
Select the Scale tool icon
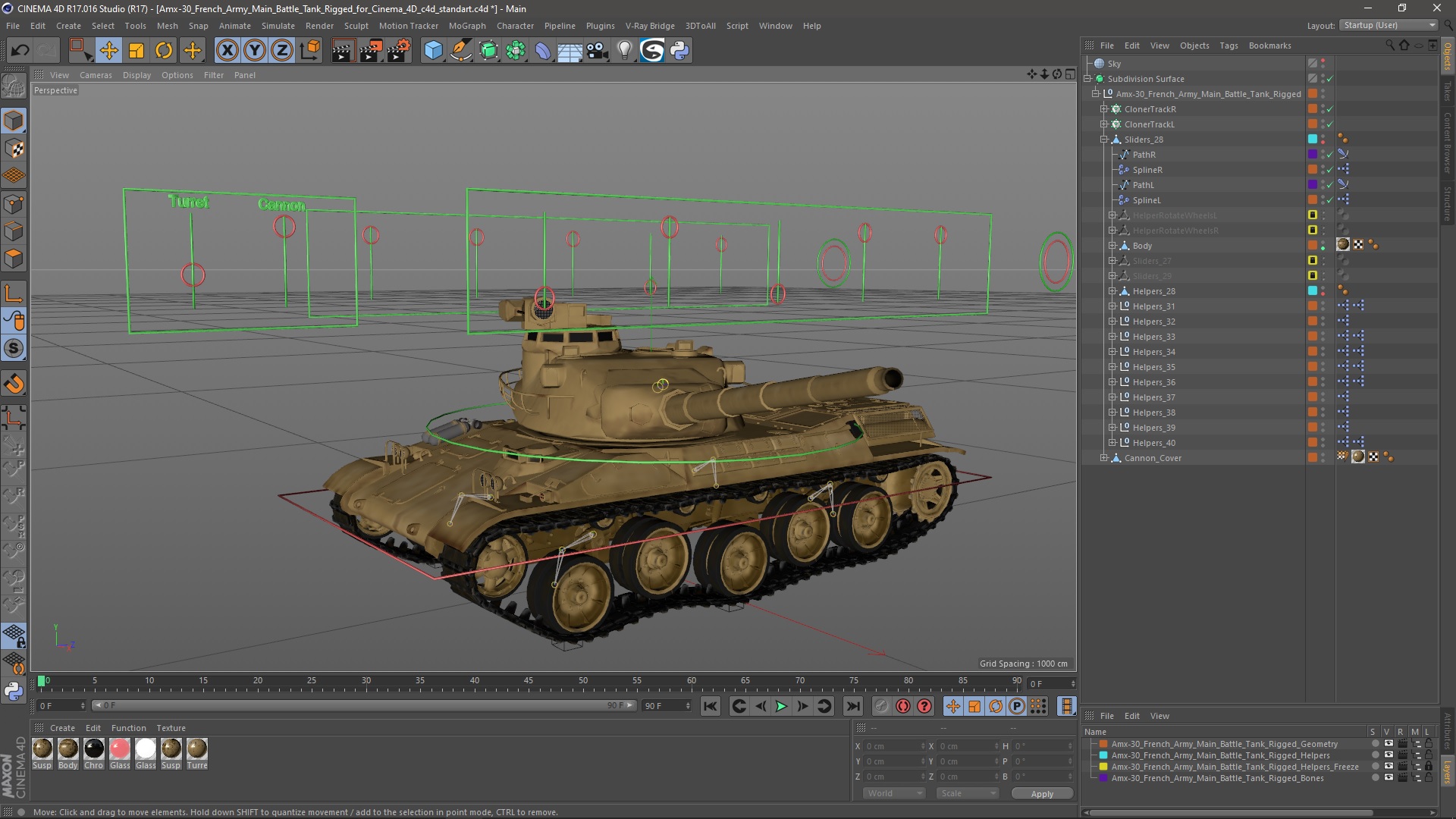point(136,51)
